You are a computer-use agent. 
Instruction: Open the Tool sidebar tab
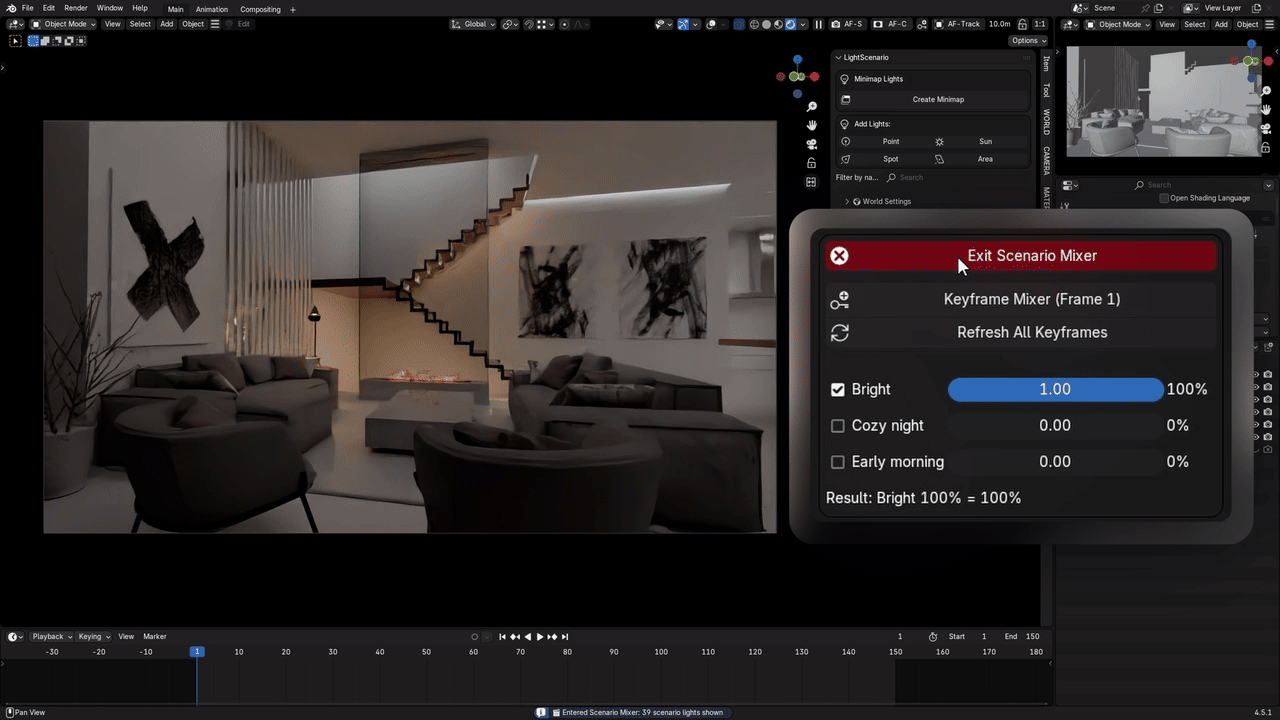tap(1047, 90)
